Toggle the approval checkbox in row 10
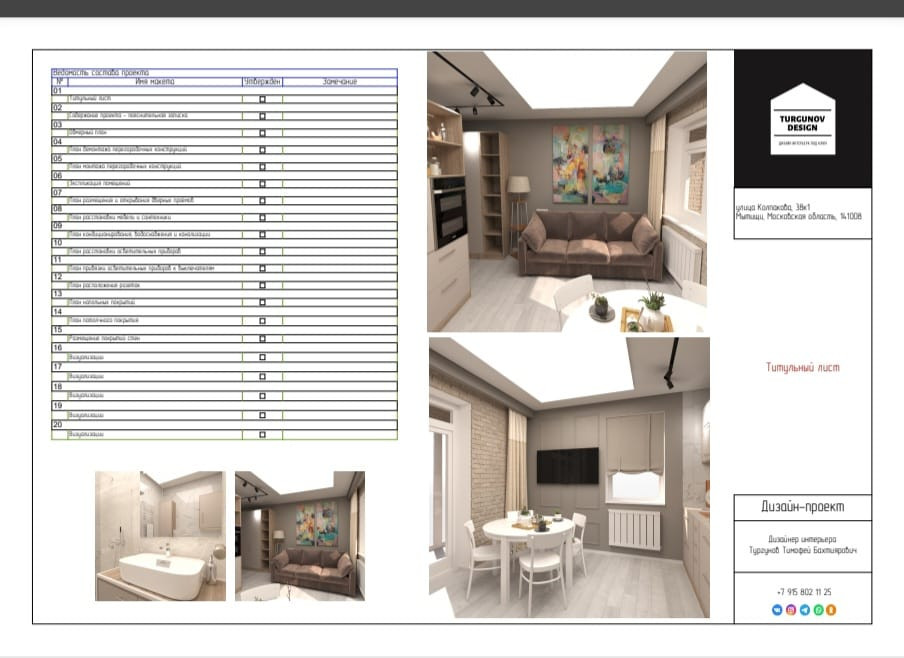Viewport: 904px width, 658px height. pyautogui.click(x=263, y=250)
